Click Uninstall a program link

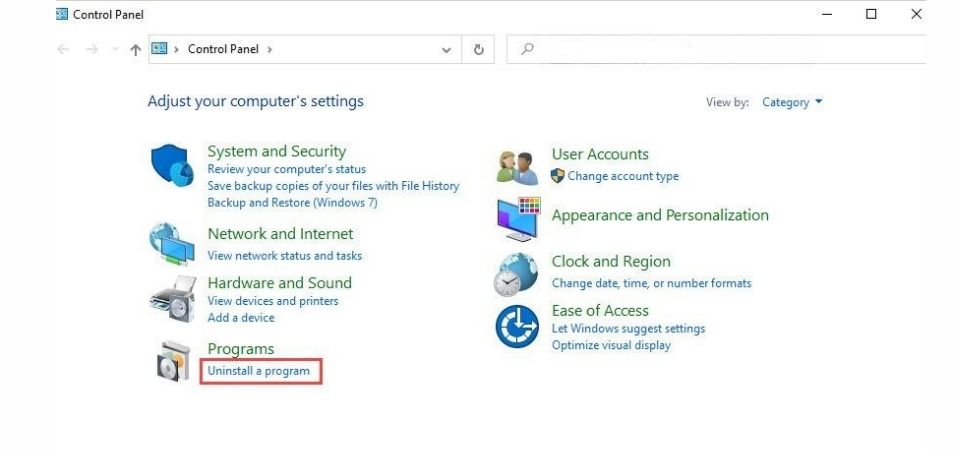click(x=258, y=371)
